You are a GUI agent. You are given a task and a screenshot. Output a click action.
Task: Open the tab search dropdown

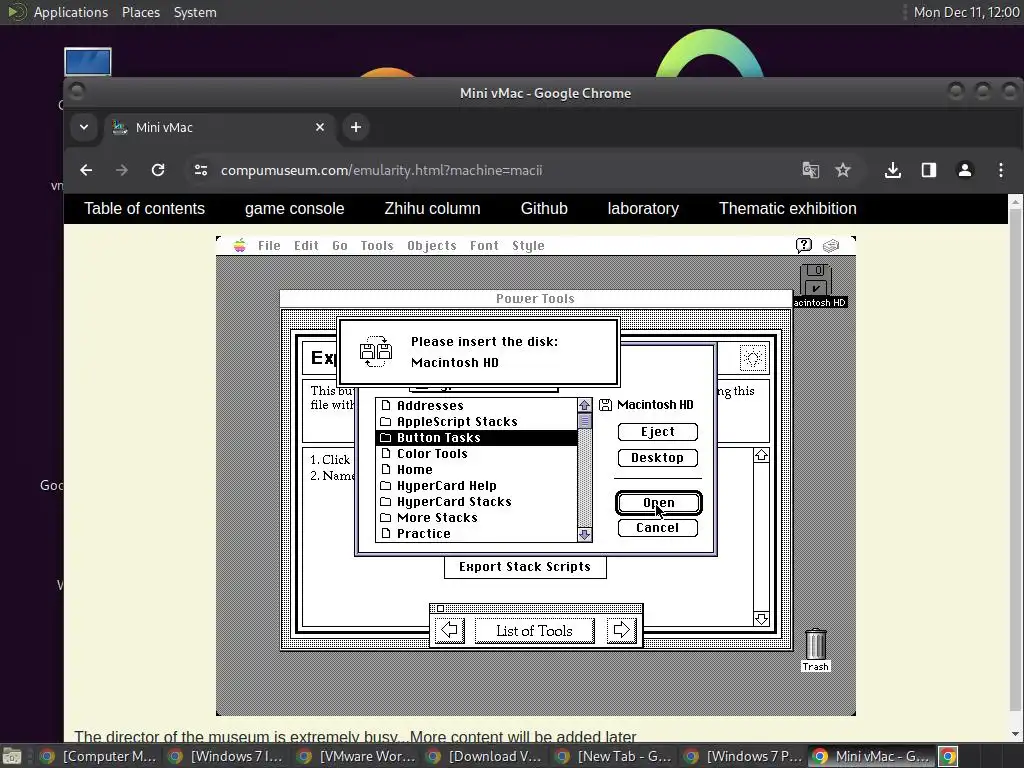(84, 127)
